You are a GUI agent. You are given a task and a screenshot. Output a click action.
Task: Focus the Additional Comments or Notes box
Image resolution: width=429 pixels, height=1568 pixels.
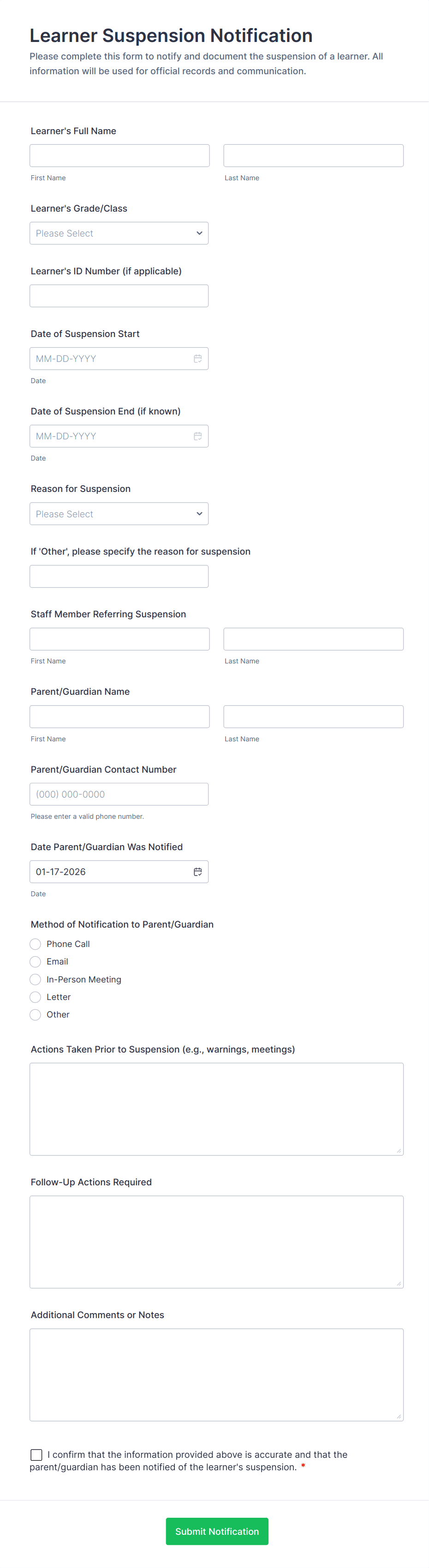click(216, 1373)
